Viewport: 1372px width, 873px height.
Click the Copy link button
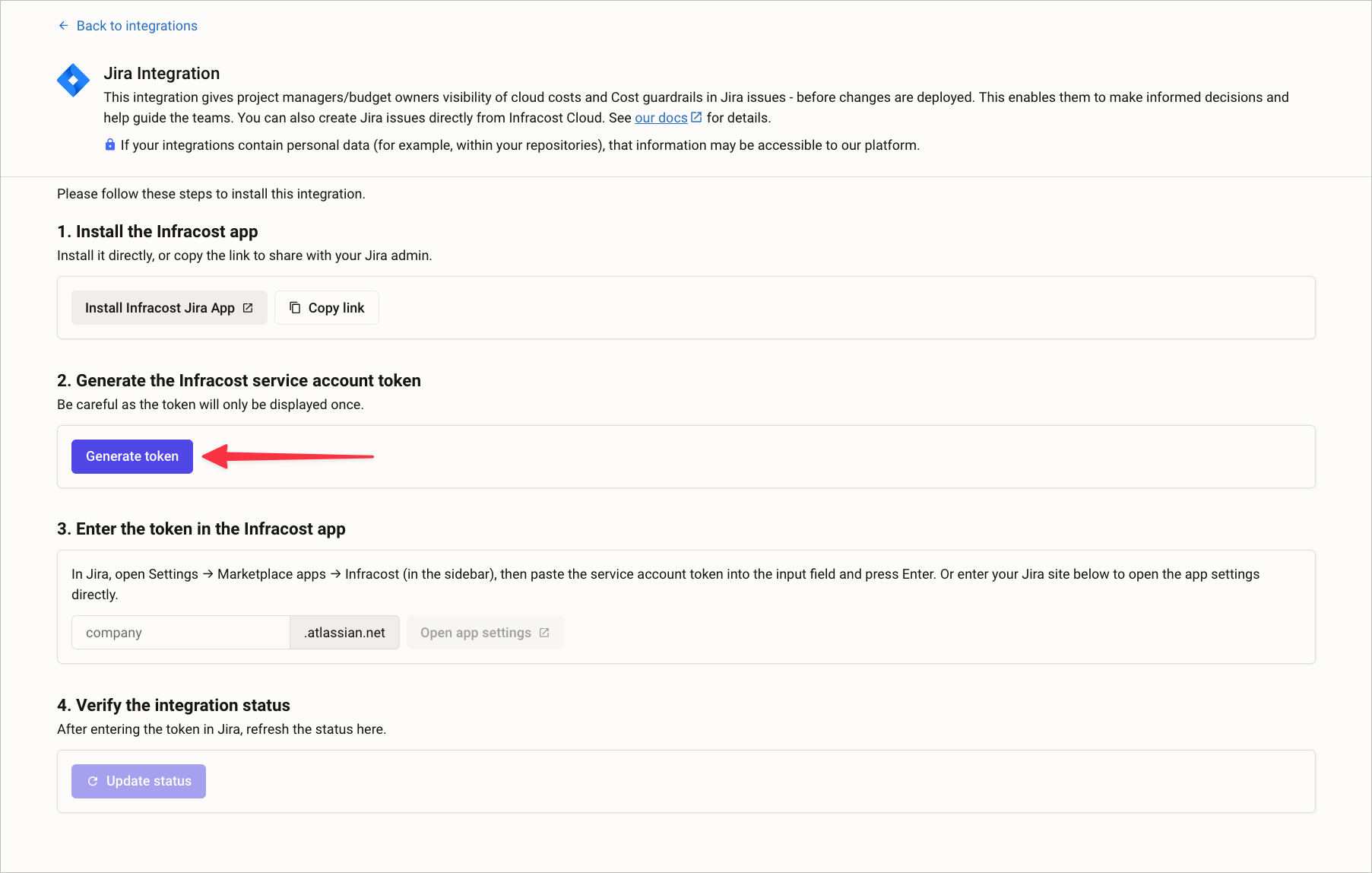327,308
